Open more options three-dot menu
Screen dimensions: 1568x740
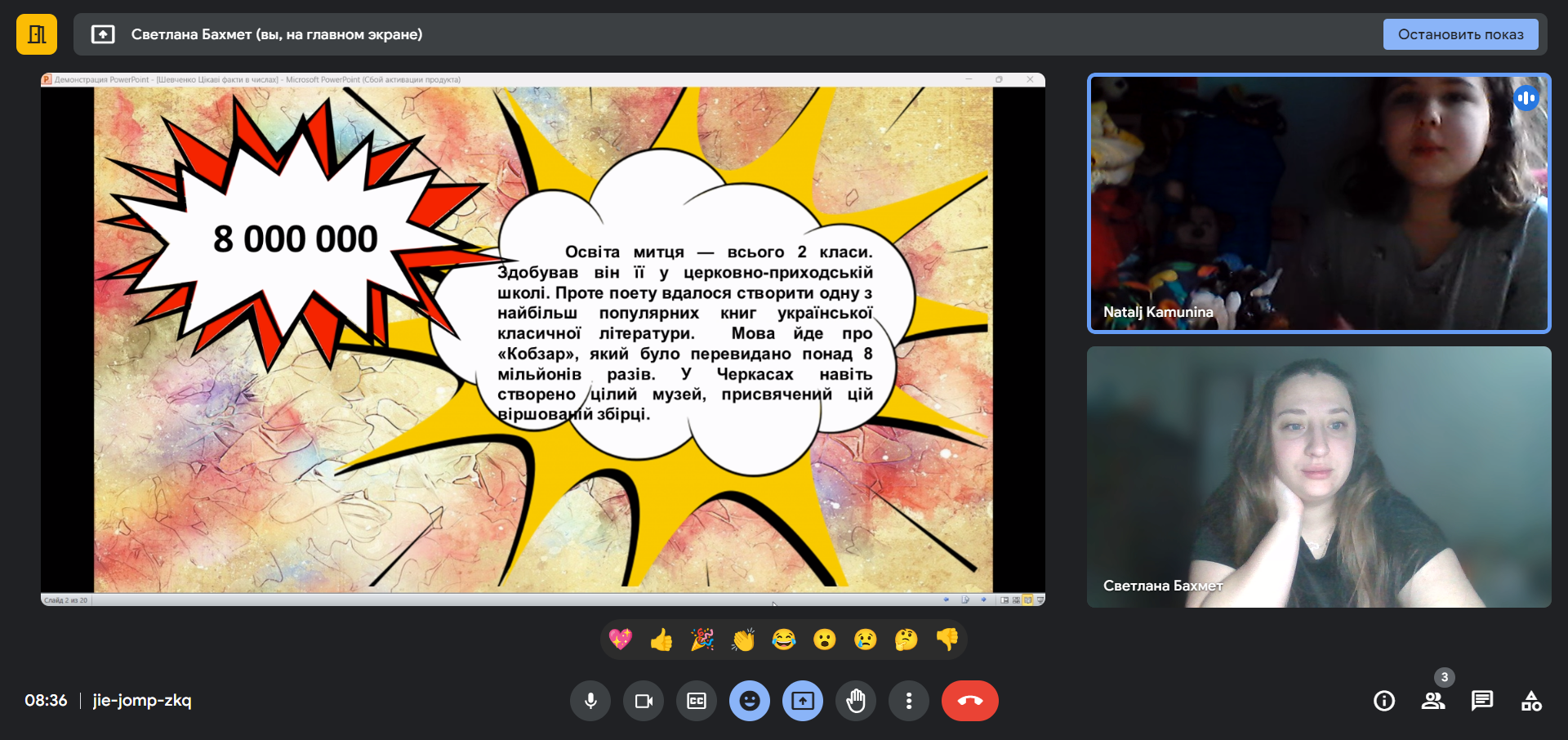(909, 701)
